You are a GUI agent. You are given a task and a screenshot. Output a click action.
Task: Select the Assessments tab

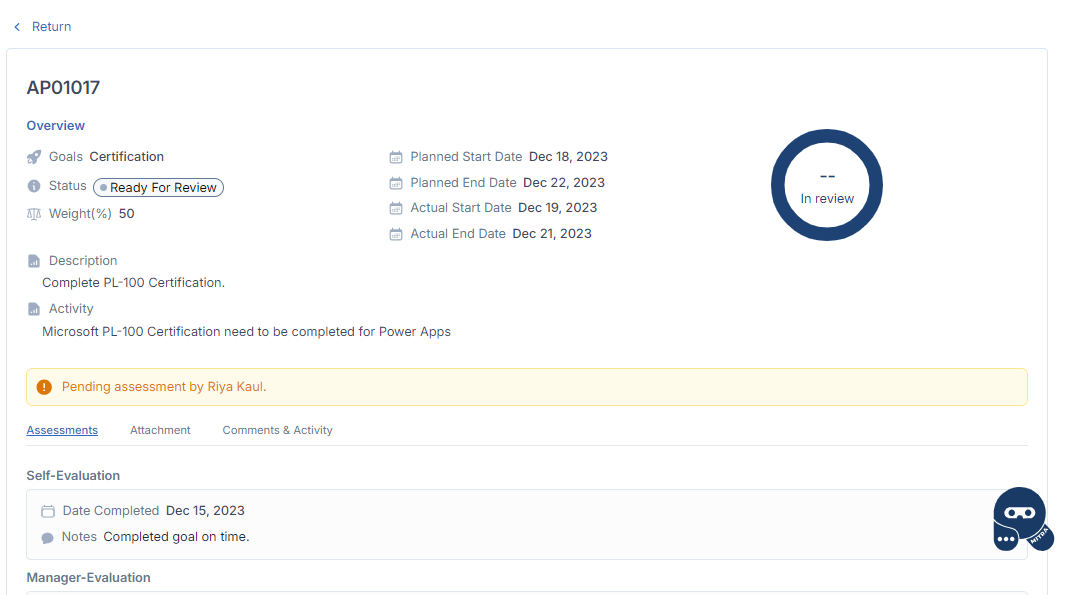[x=62, y=430]
